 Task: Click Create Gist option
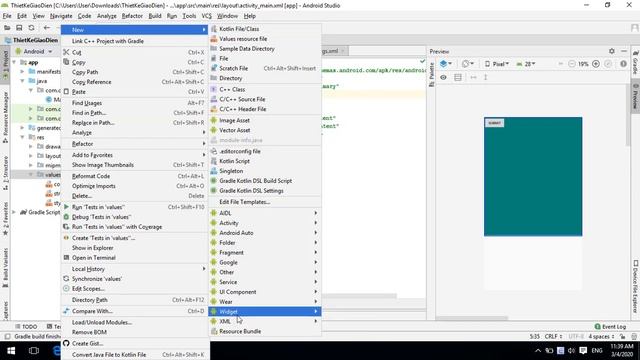click(134, 343)
